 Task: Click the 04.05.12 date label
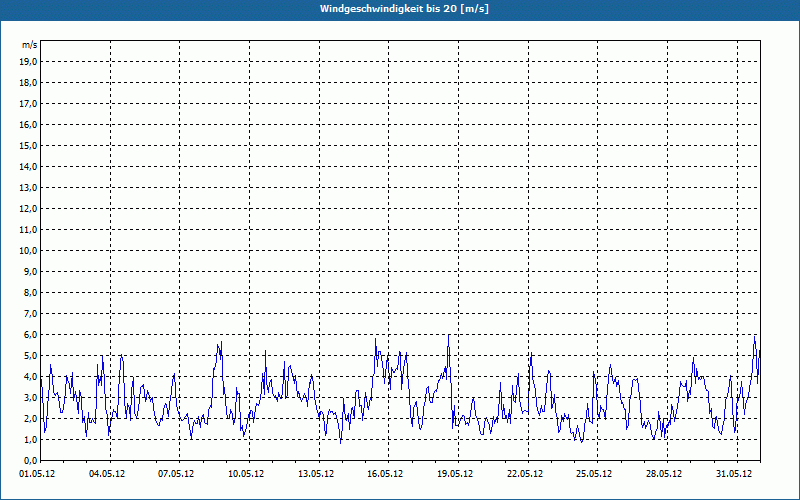point(107,473)
